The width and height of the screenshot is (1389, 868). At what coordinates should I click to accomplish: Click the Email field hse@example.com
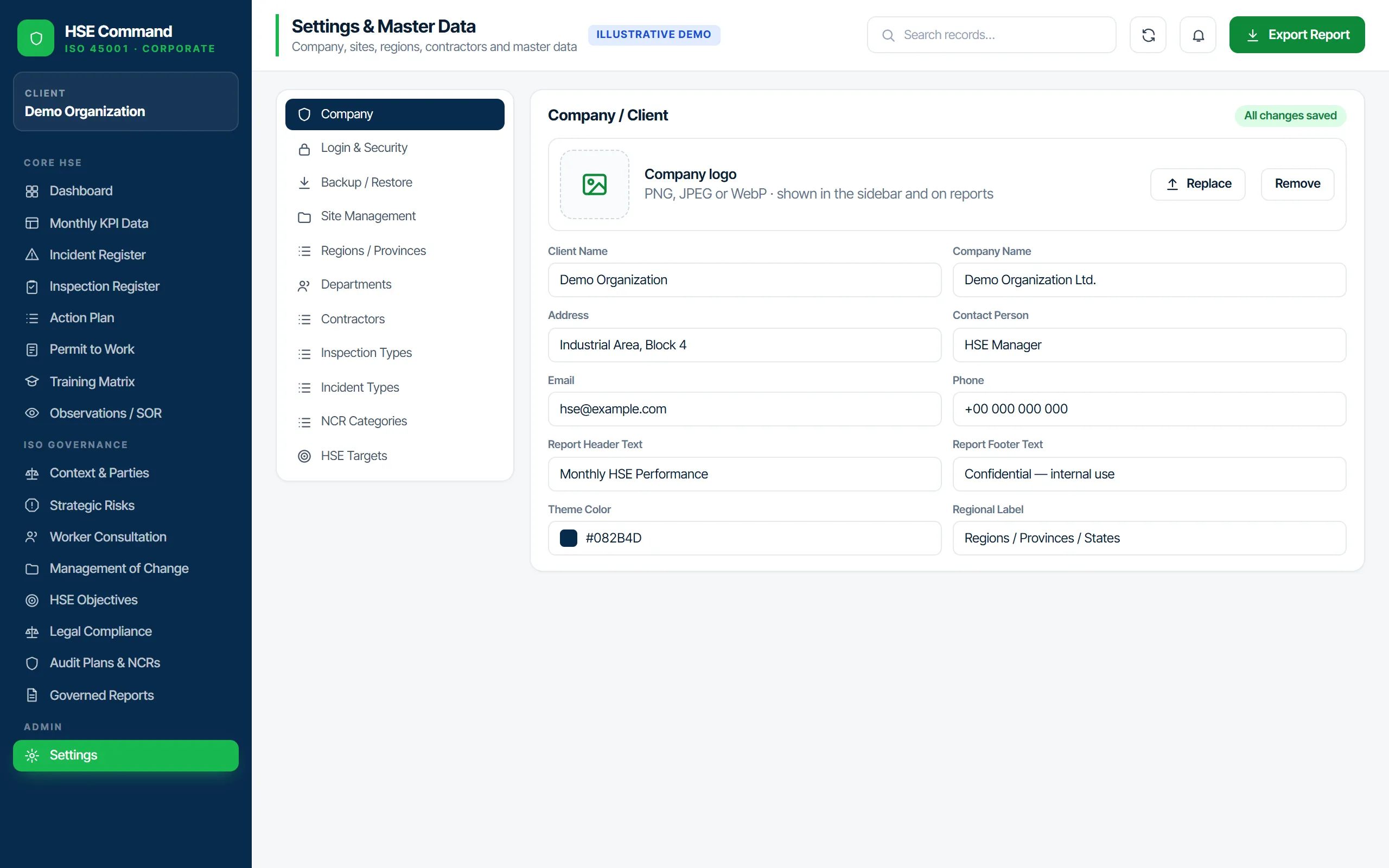744,409
